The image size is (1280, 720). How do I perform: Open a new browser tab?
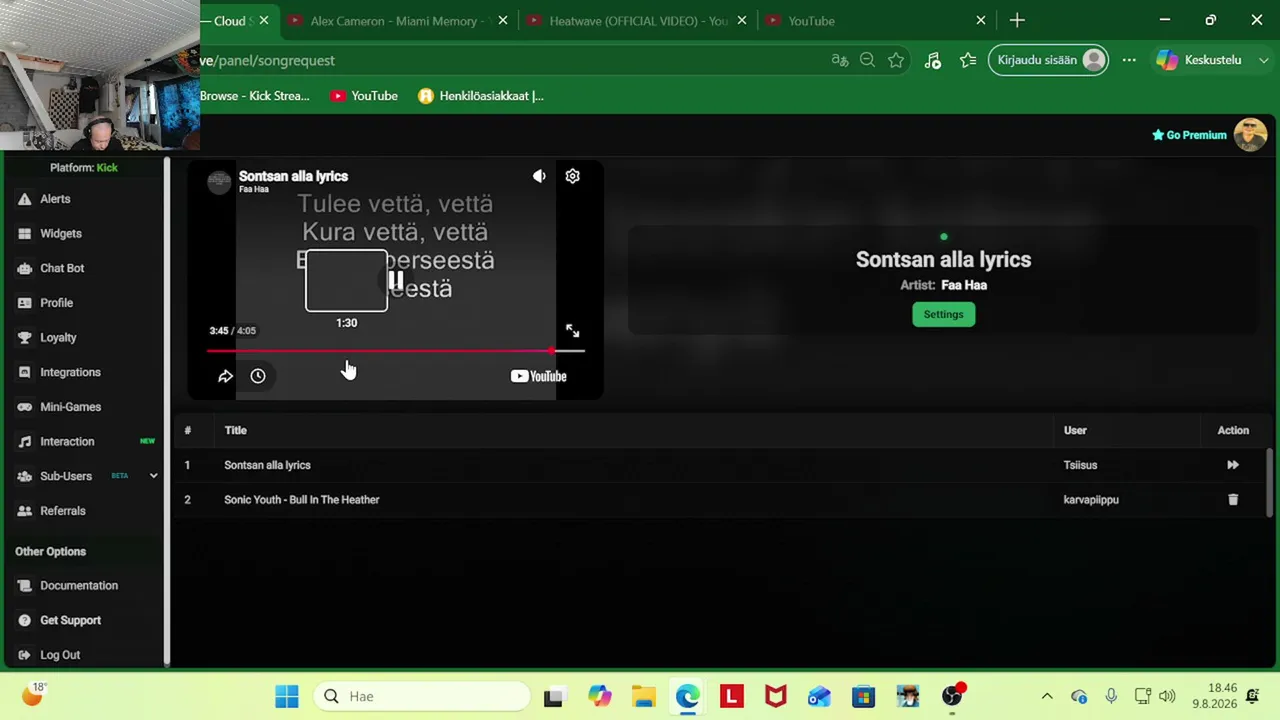(1017, 20)
